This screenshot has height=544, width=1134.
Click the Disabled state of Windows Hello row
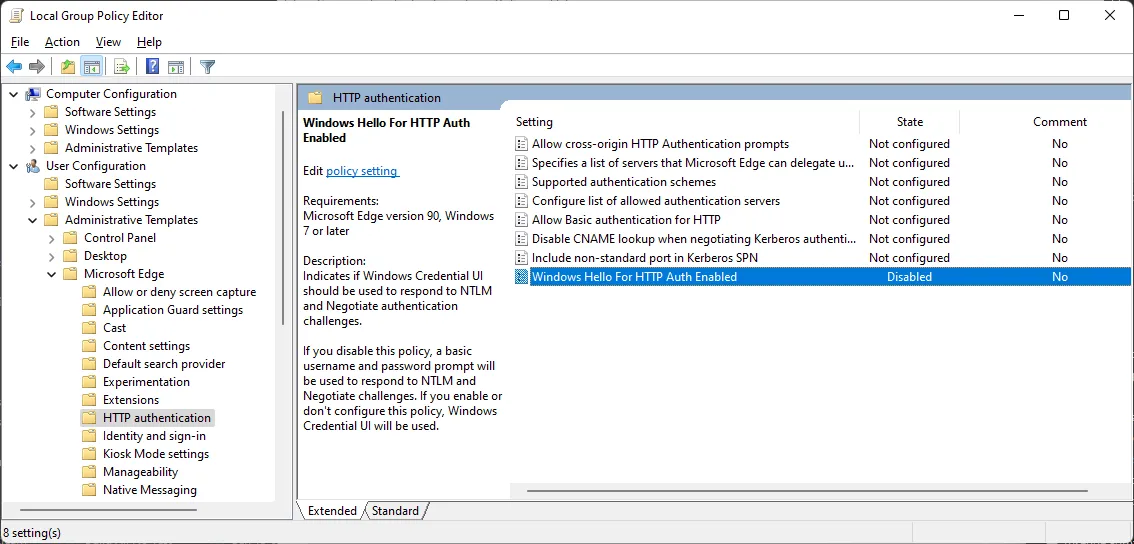point(910,276)
